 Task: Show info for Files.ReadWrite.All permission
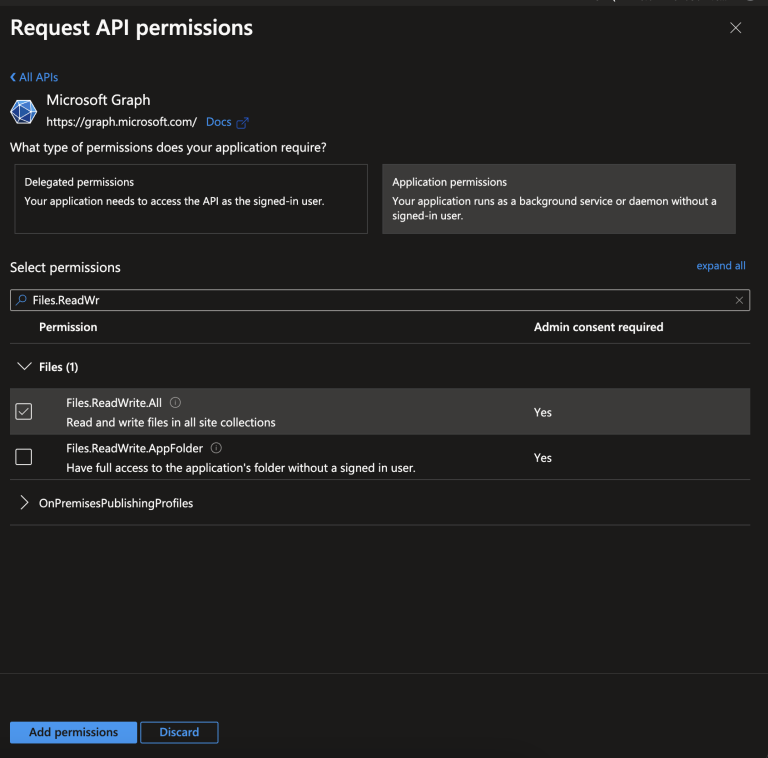[x=175, y=403]
